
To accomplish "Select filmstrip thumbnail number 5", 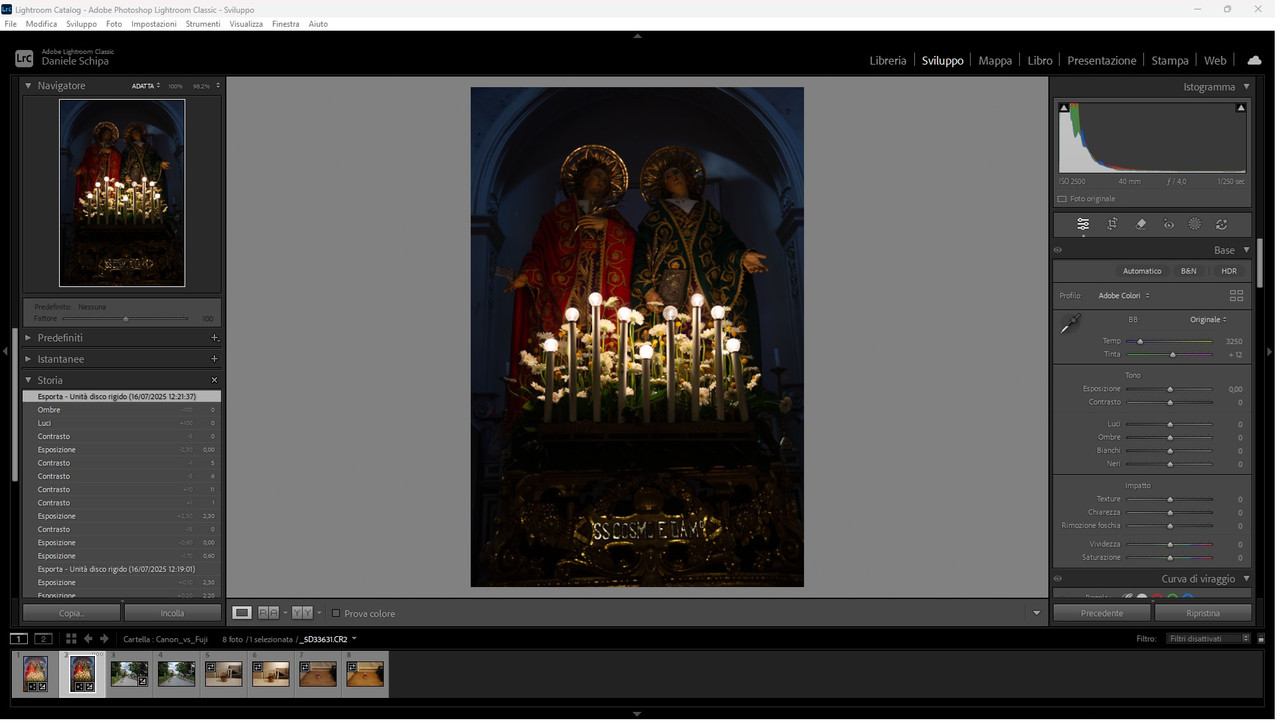I will [x=223, y=673].
